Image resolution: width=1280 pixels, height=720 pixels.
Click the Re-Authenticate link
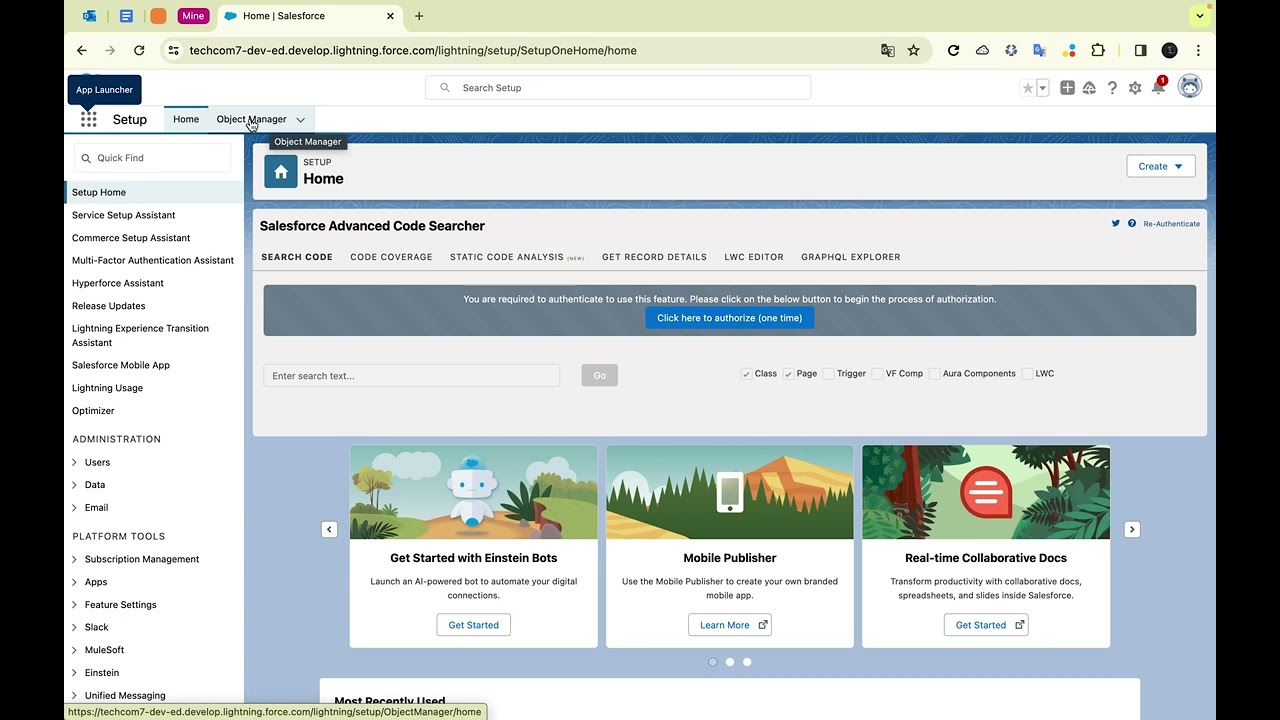tap(1172, 224)
